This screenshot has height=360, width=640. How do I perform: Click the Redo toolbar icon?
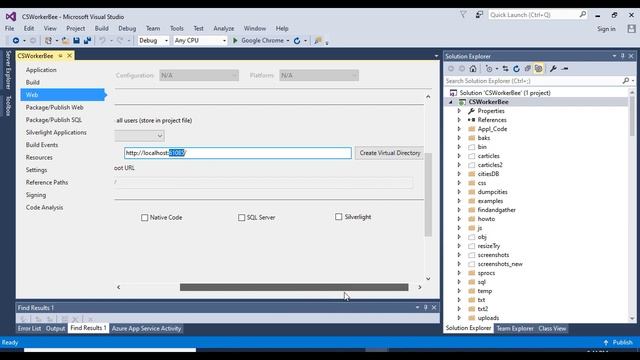point(120,40)
